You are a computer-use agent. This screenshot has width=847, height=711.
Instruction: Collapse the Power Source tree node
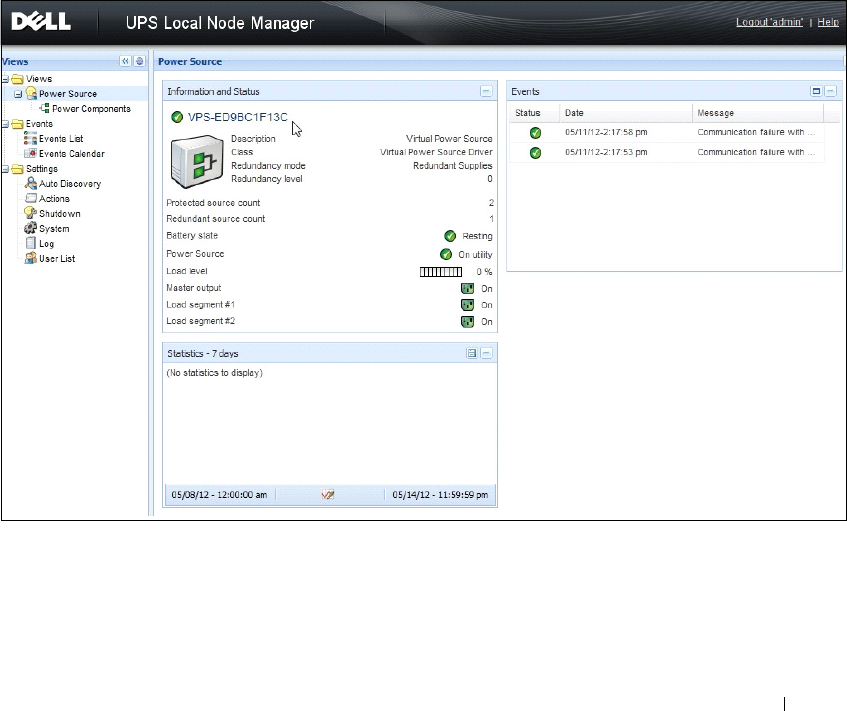[x=17, y=94]
